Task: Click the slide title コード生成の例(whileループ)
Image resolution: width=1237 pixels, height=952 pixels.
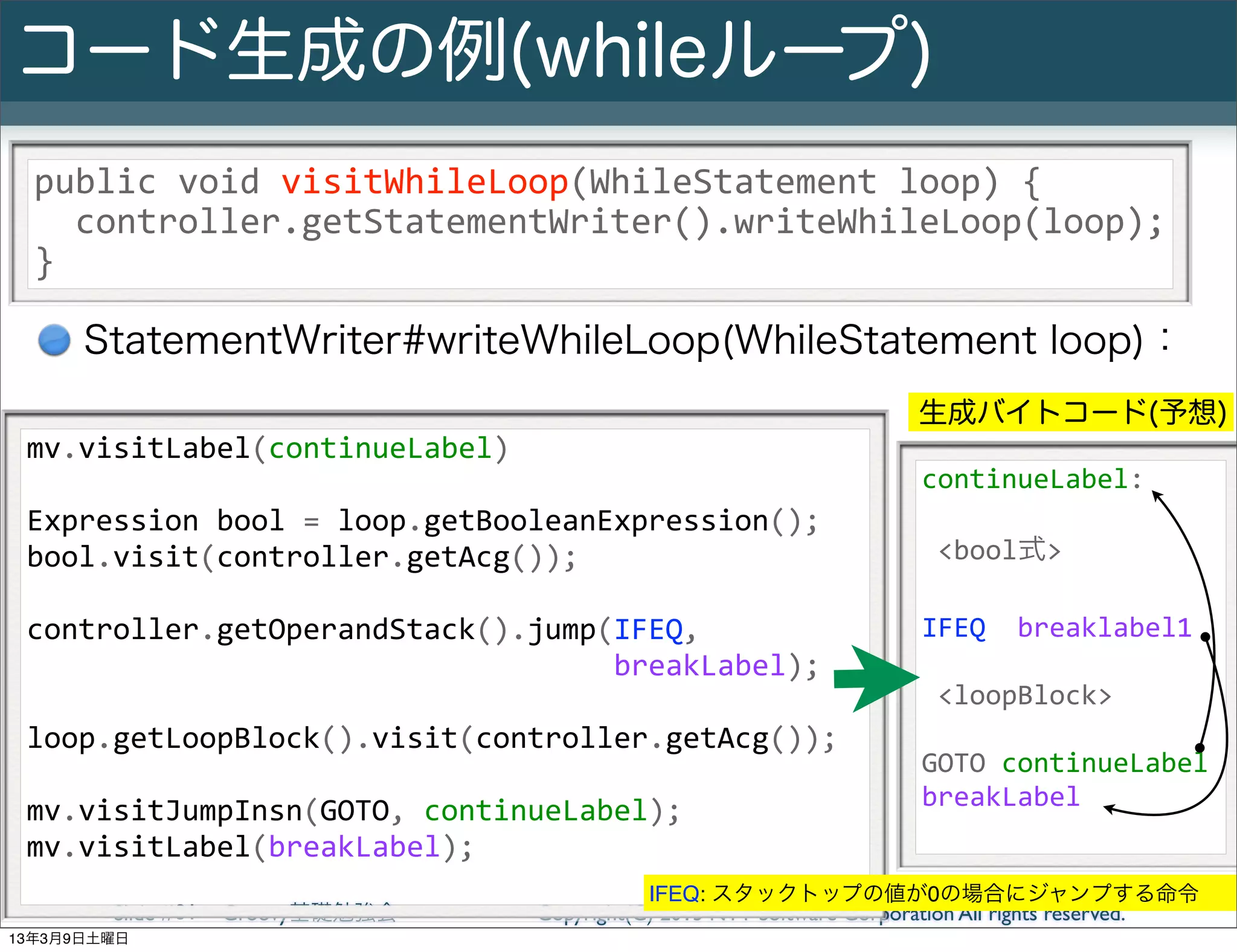Action: (475, 51)
